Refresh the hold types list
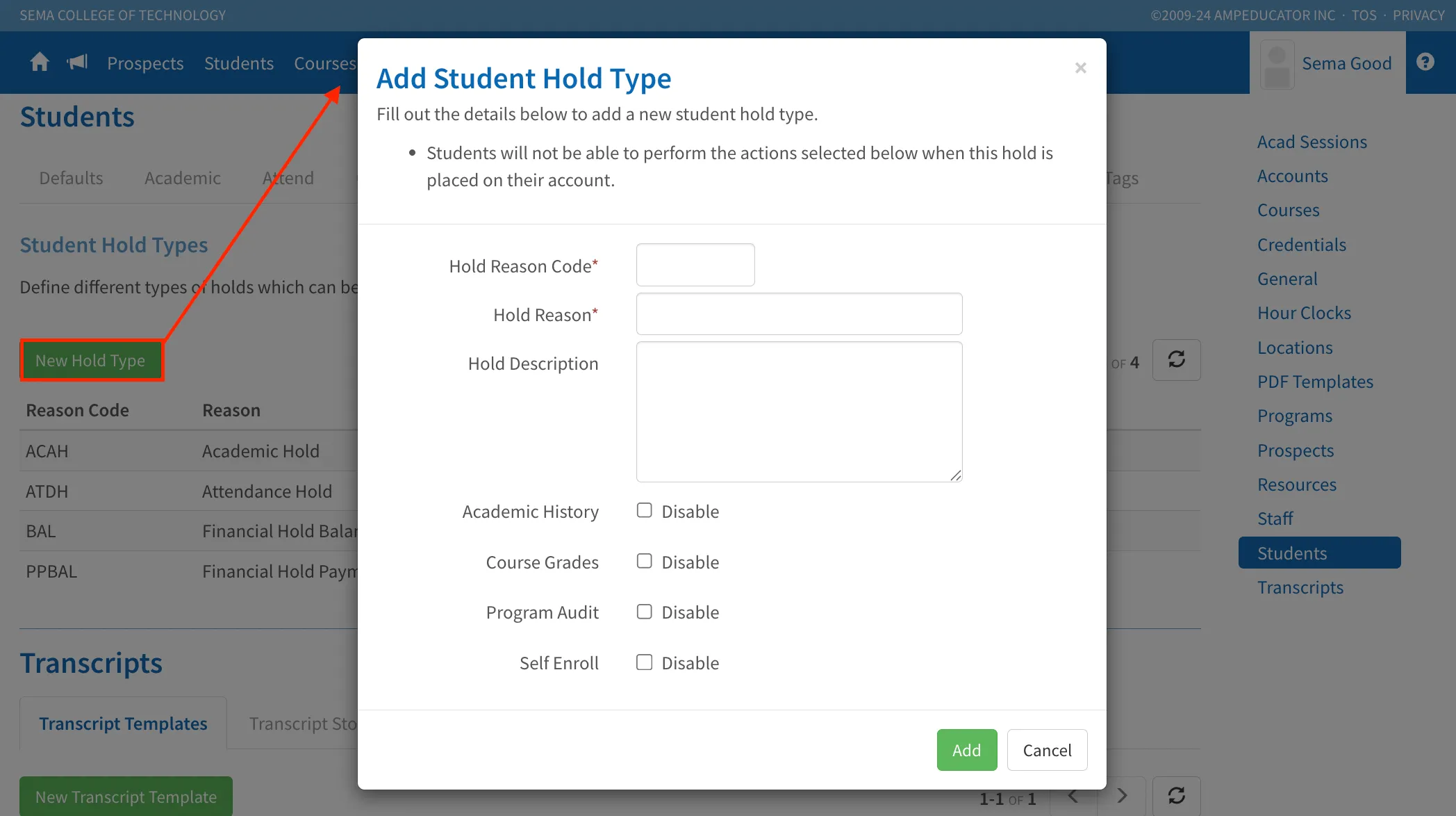 [x=1176, y=360]
